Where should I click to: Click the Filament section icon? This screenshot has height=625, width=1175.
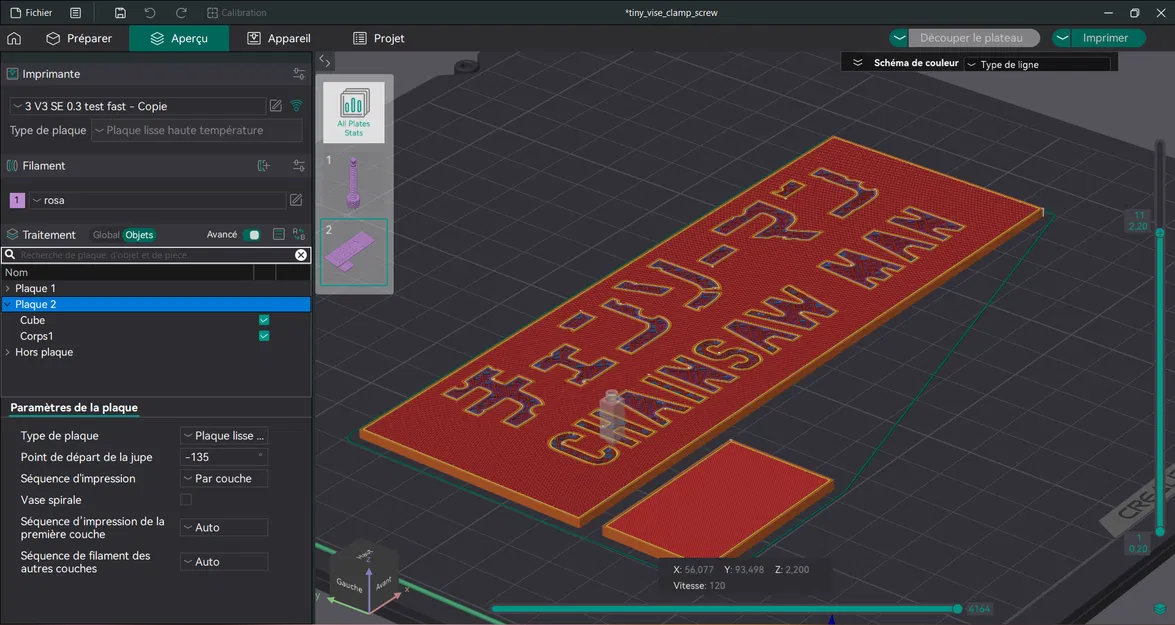[x=12, y=166]
